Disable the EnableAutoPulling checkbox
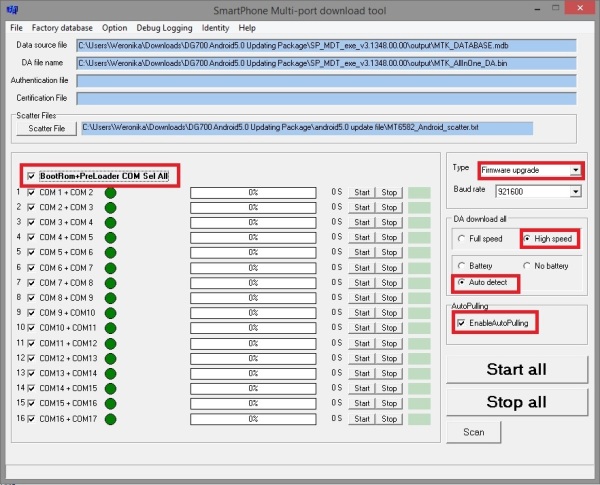Screen dimensions: 600x485 (x=460, y=322)
